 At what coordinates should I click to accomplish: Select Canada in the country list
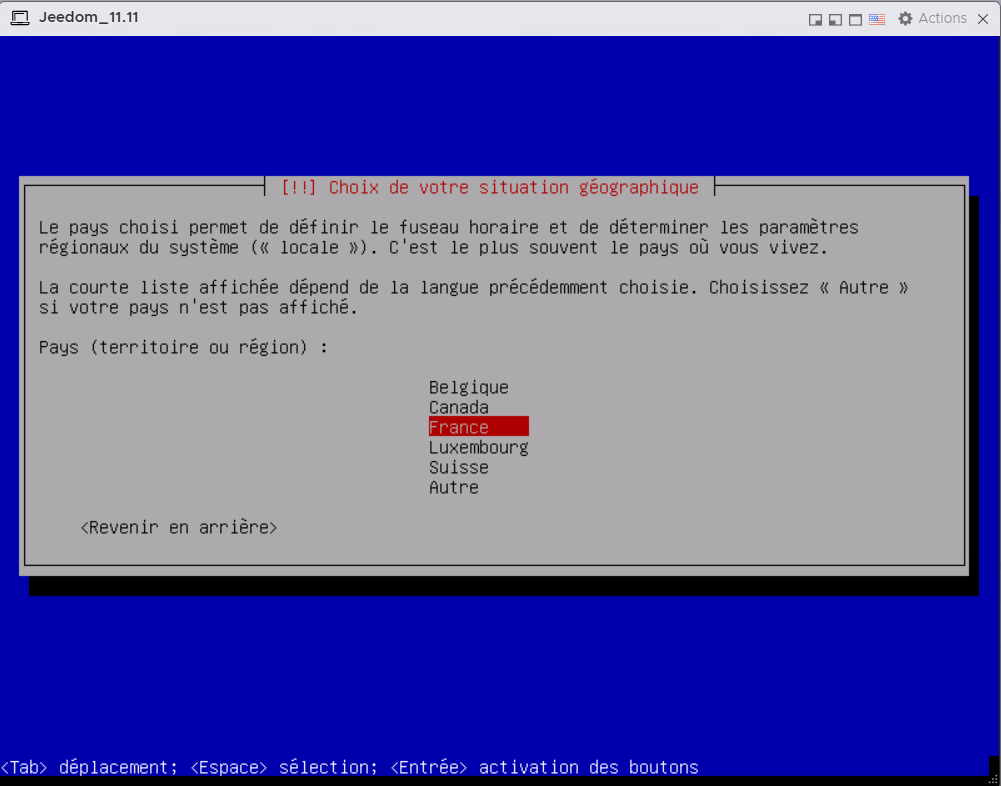tap(458, 407)
